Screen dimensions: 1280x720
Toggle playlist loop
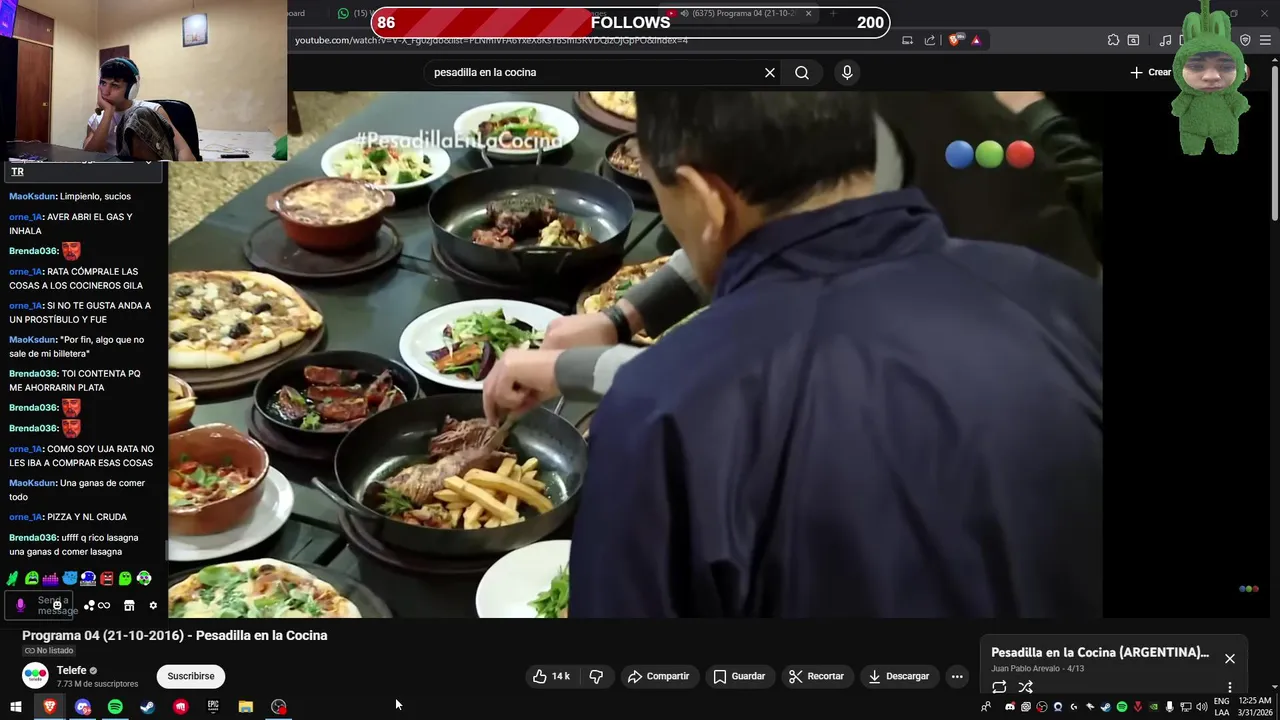pyautogui.click(x=999, y=687)
